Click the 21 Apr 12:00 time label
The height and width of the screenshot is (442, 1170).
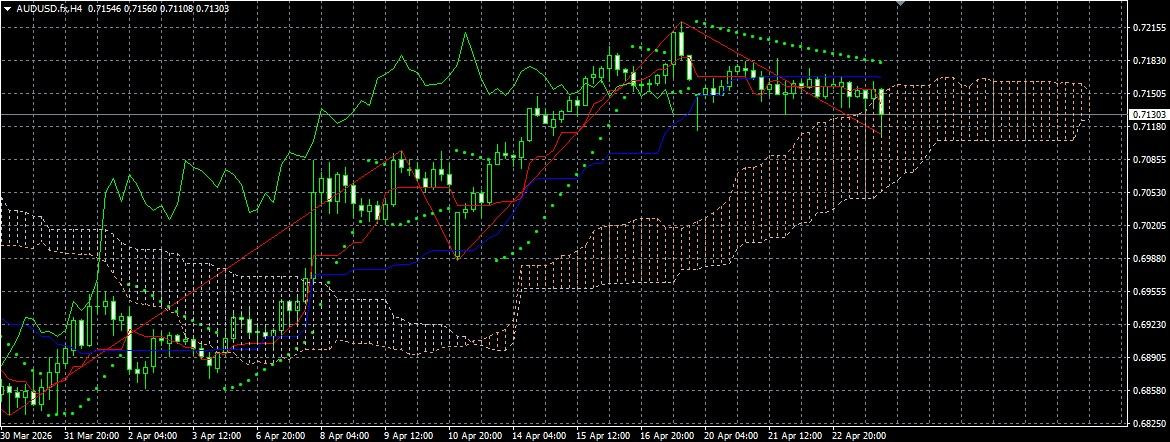(x=795, y=435)
